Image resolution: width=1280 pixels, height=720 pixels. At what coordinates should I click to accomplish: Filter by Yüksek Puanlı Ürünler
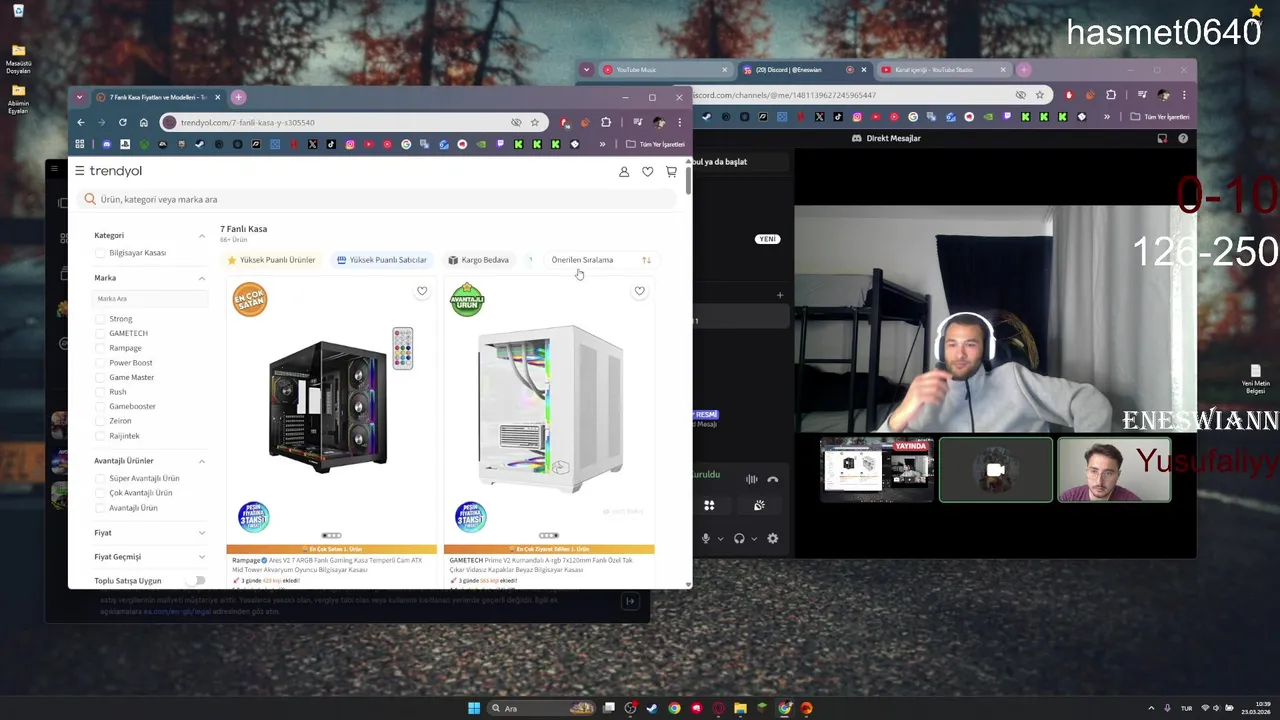(x=271, y=260)
